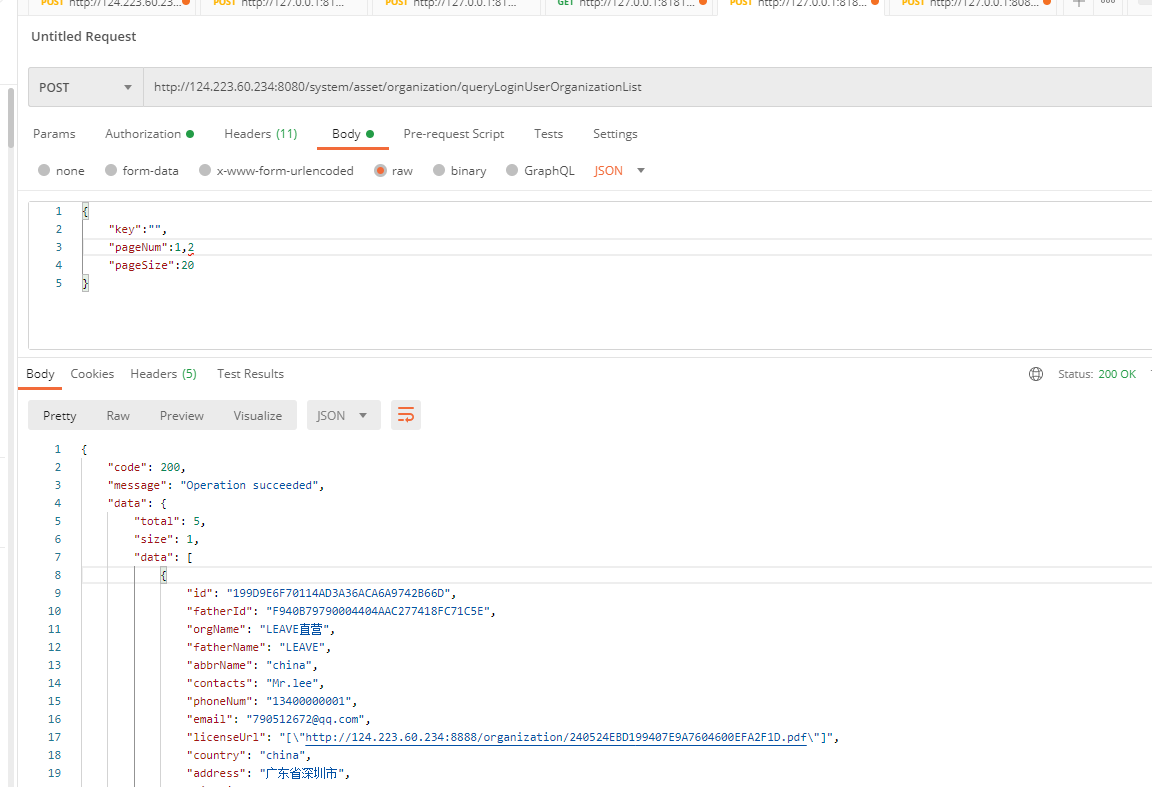Click the globe network information icon
The image size is (1152, 787).
point(1035,374)
